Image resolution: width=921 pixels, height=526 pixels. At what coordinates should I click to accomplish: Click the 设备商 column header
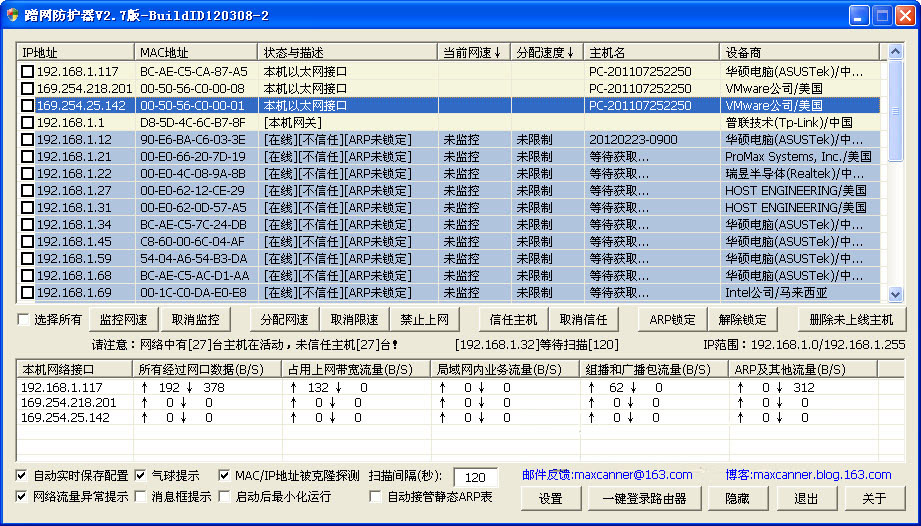798,52
